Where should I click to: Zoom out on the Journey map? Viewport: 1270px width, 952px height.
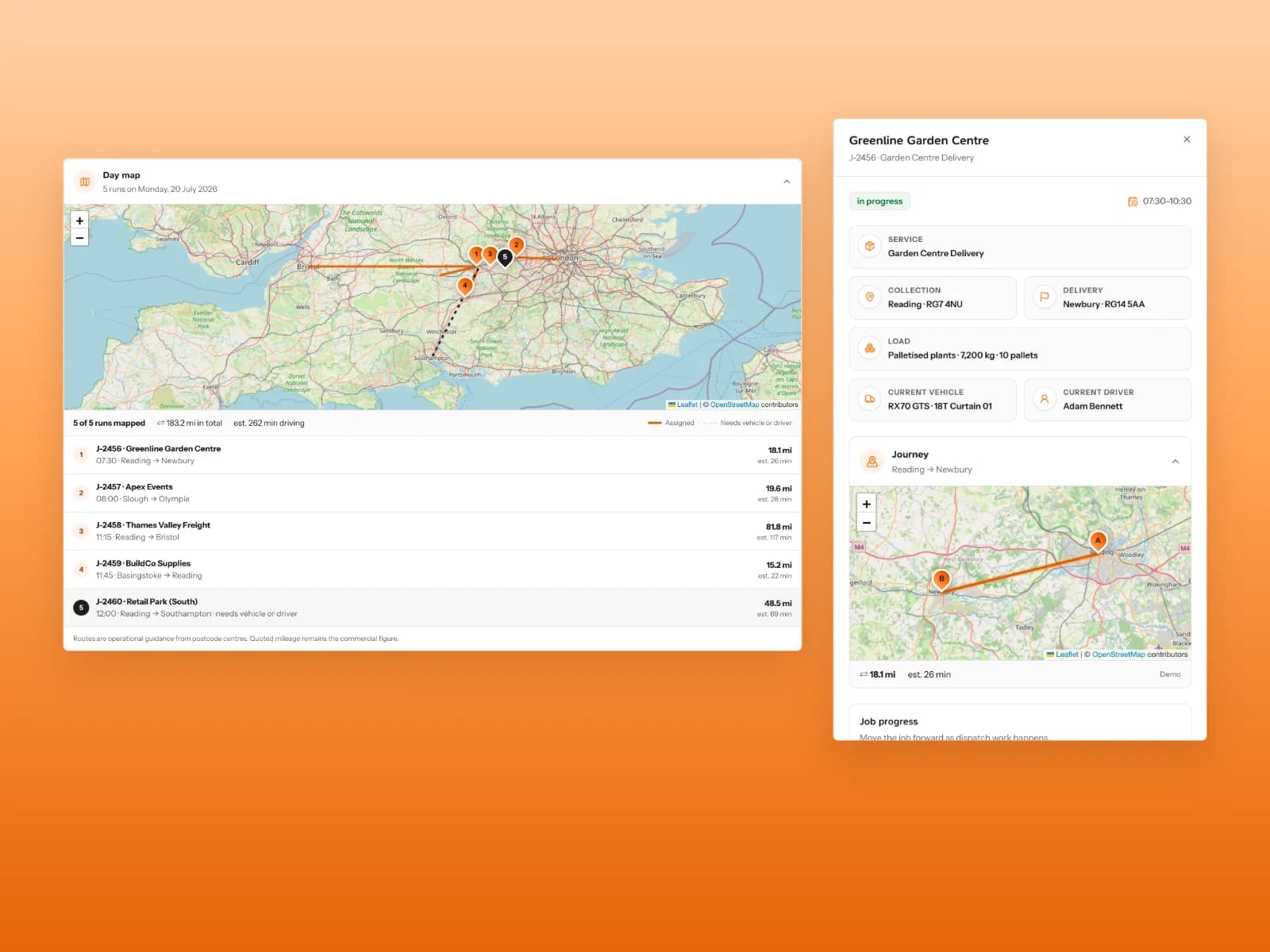(867, 523)
